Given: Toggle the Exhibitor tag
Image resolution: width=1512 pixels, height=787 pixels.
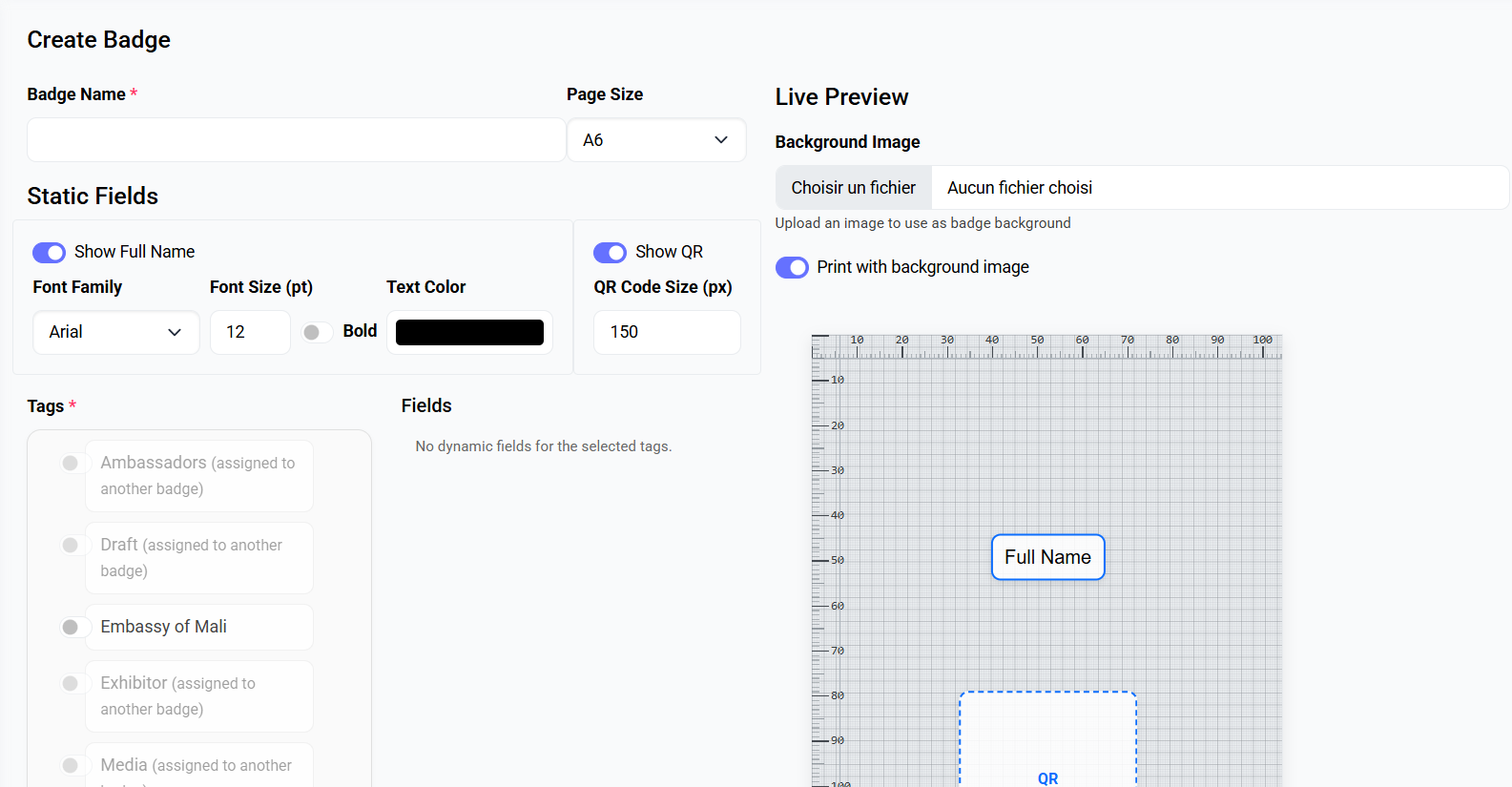Looking at the screenshot, I should pos(71,683).
